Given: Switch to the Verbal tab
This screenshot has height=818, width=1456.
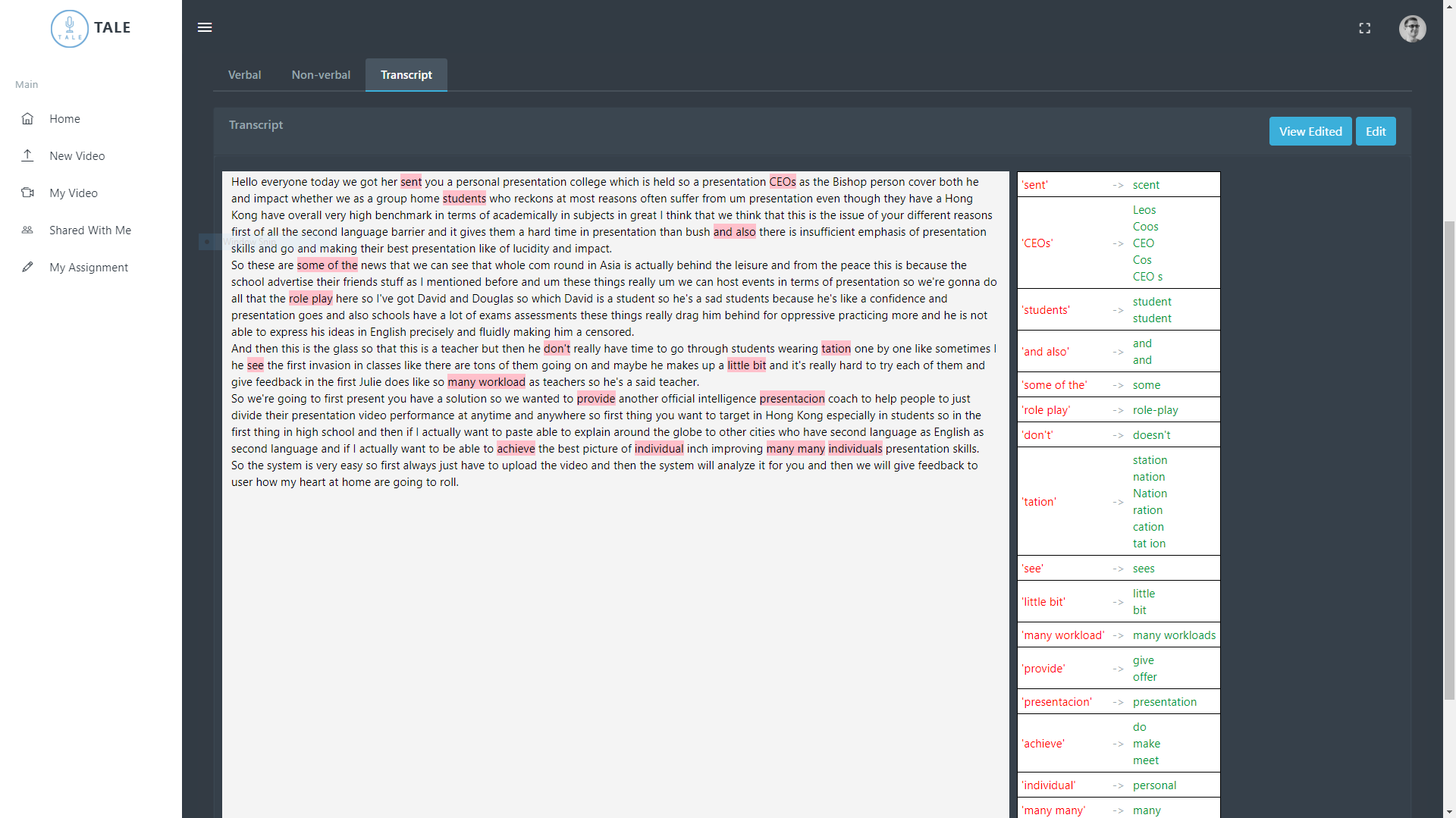Looking at the screenshot, I should pyautogui.click(x=244, y=75).
